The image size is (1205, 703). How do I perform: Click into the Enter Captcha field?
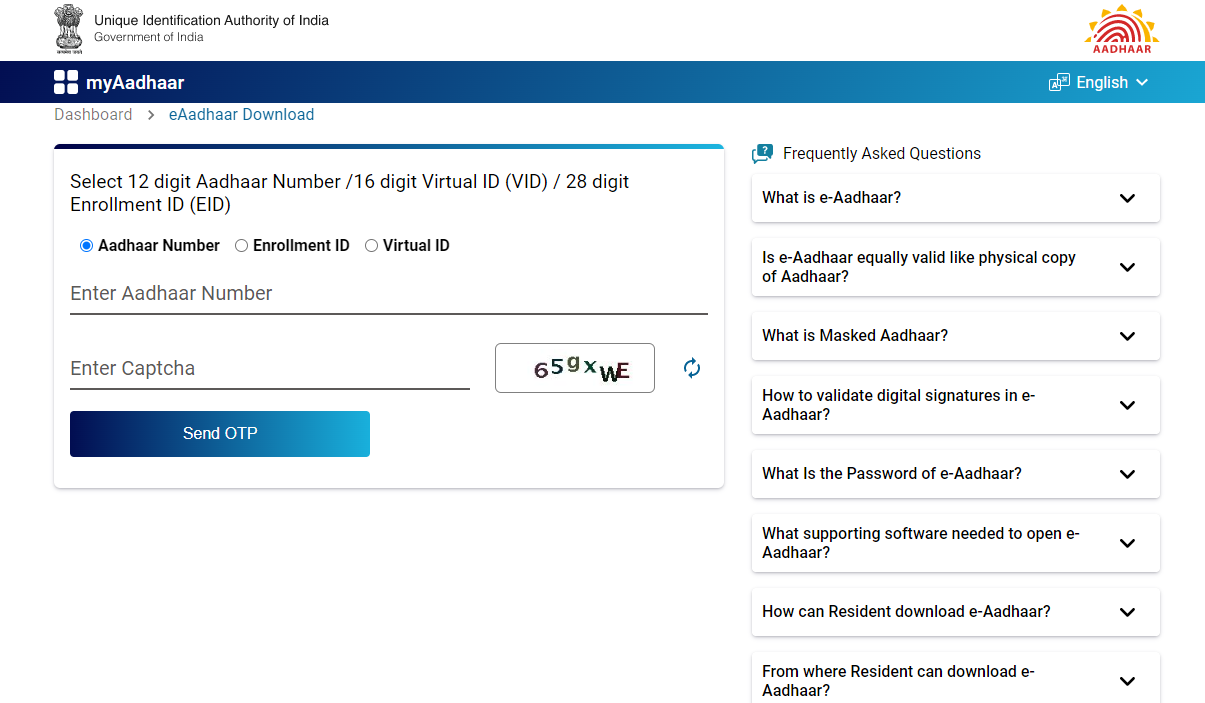[x=269, y=369]
